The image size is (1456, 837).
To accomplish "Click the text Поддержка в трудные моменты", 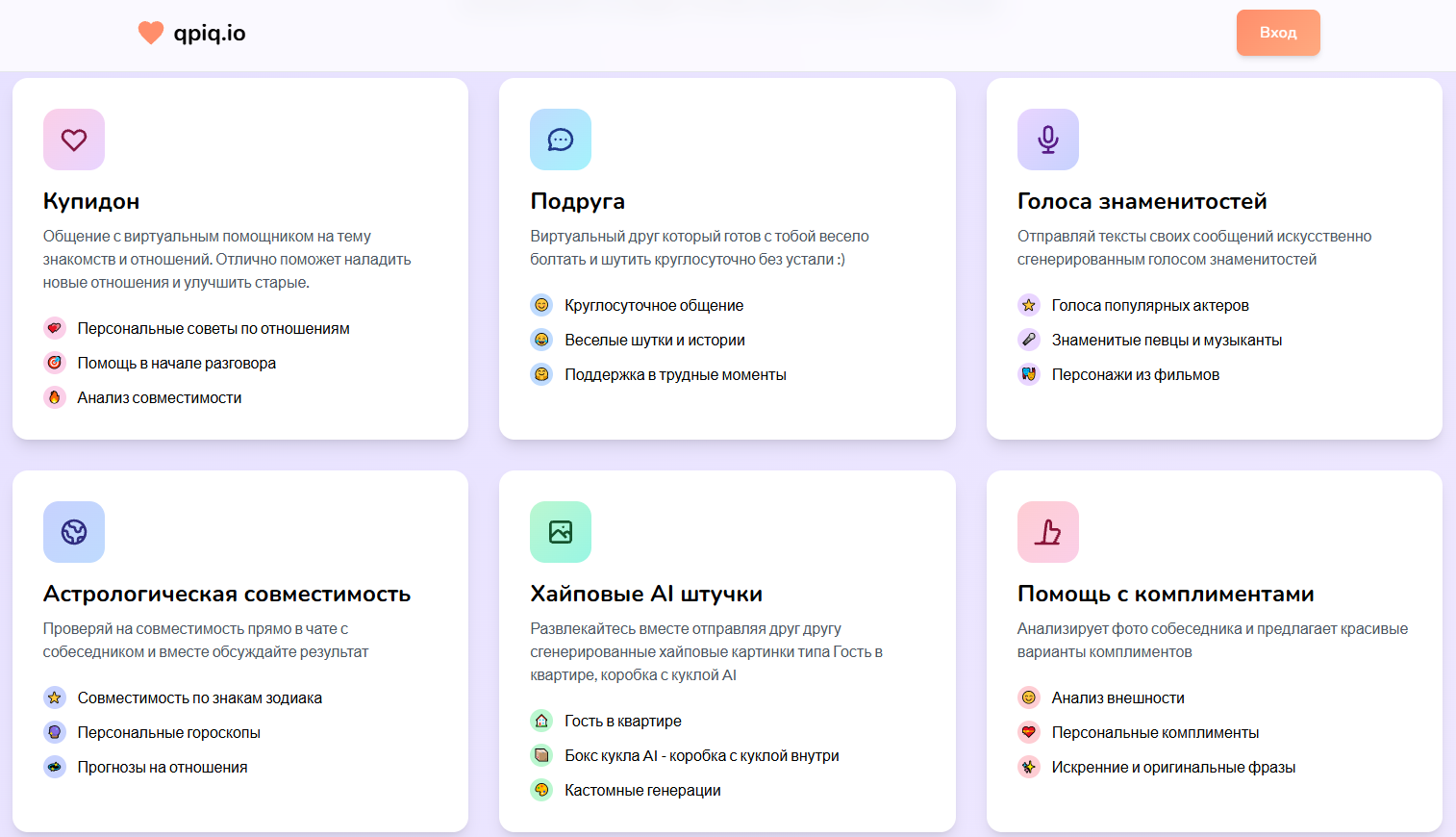I will [x=675, y=374].
